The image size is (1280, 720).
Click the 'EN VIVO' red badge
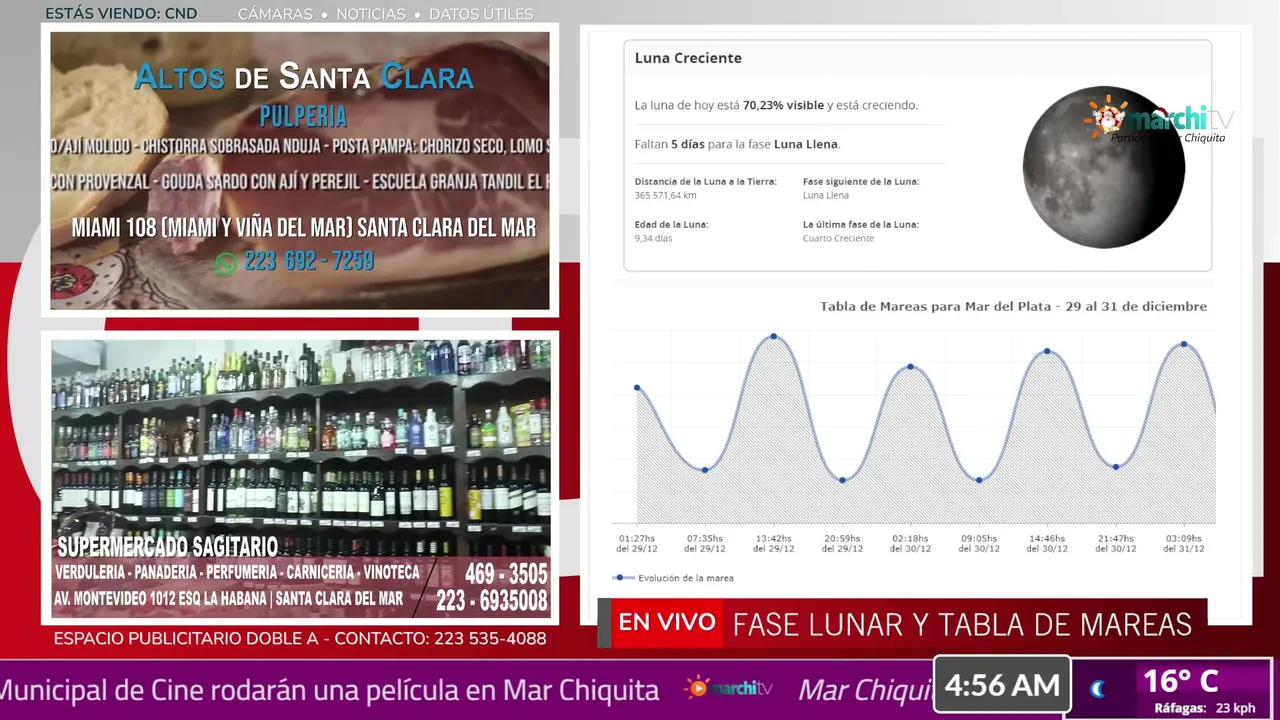(666, 623)
